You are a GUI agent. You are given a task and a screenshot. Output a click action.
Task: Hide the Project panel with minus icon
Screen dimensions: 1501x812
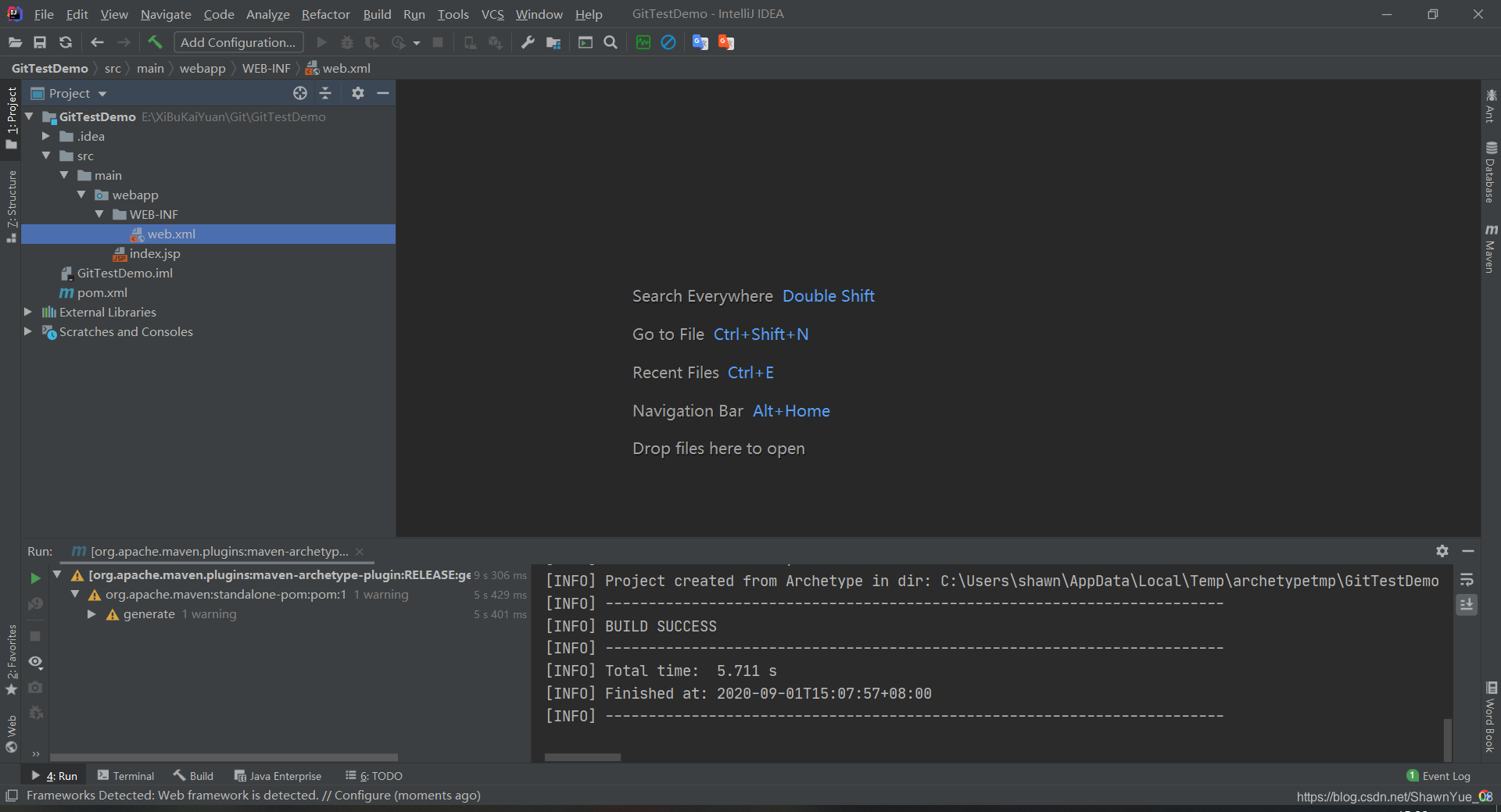[x=383, y=93]
